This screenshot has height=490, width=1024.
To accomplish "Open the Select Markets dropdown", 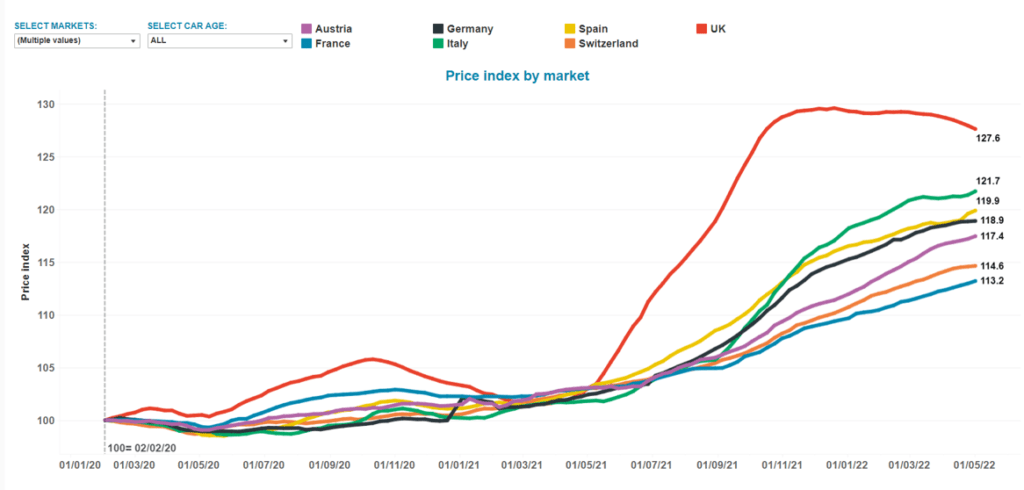I will click(77, 41).
